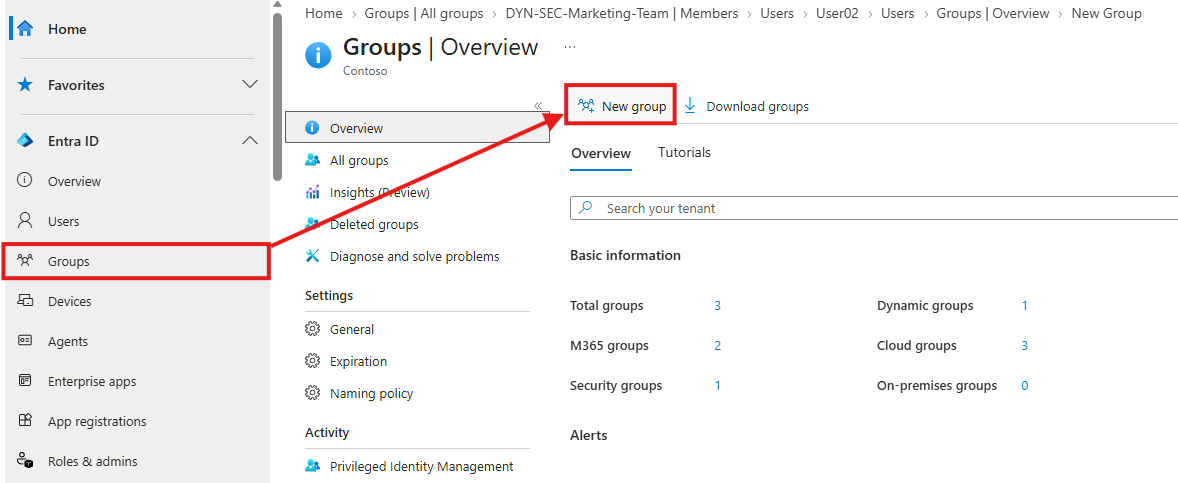Collapse the Entra ID section chevron
Viewport: 1178px width, 483px height.
(x=250, y=140)
